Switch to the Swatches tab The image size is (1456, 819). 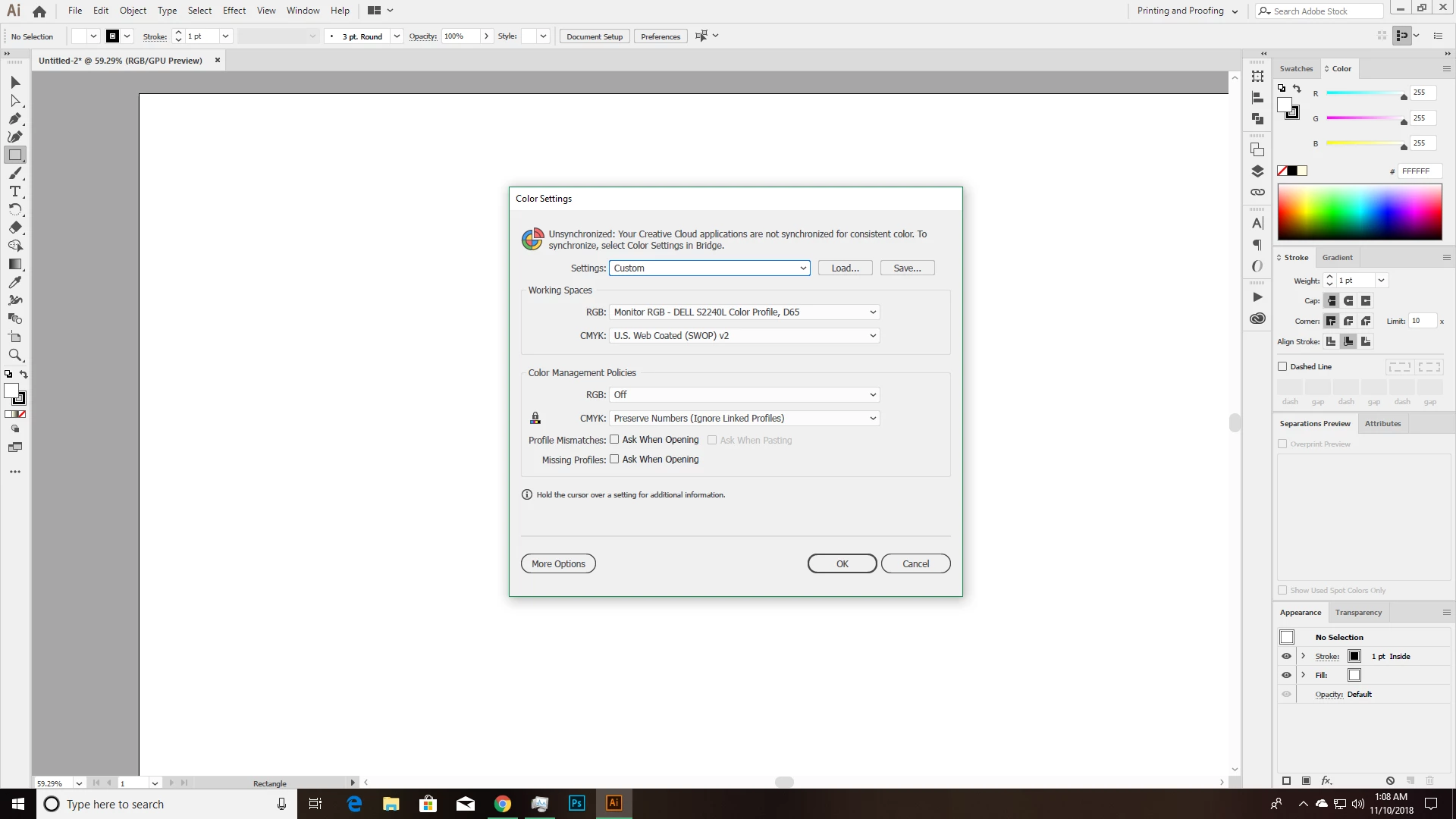tap(1296, 69)
